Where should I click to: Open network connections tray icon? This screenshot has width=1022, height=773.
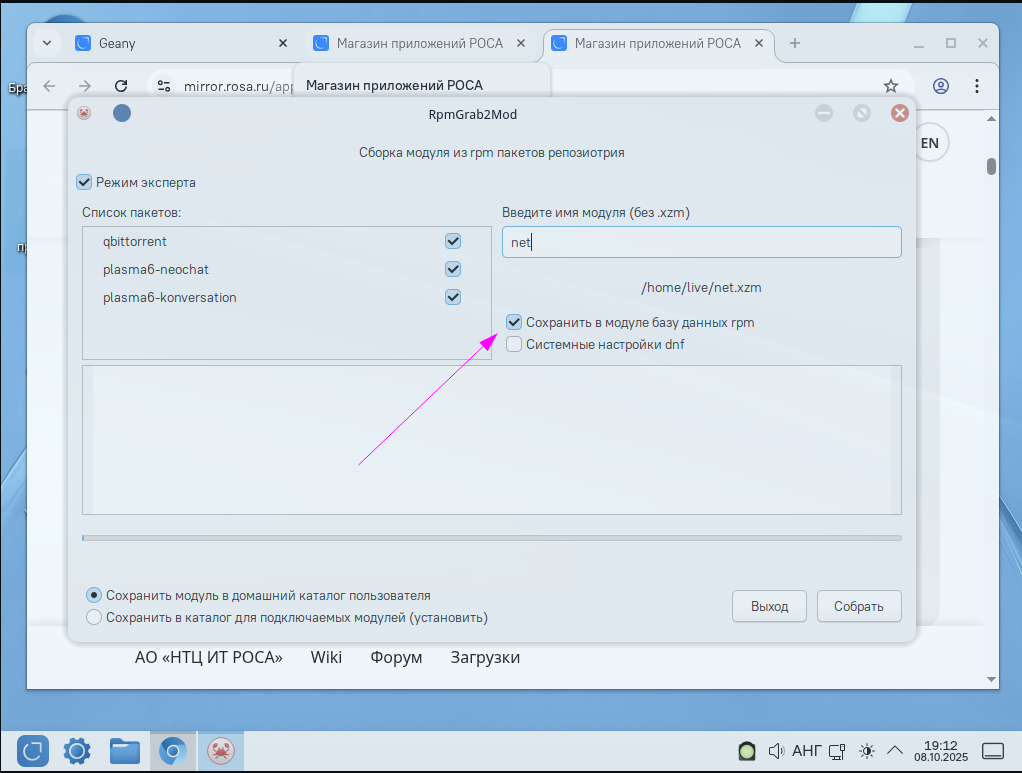coord(837,751)
